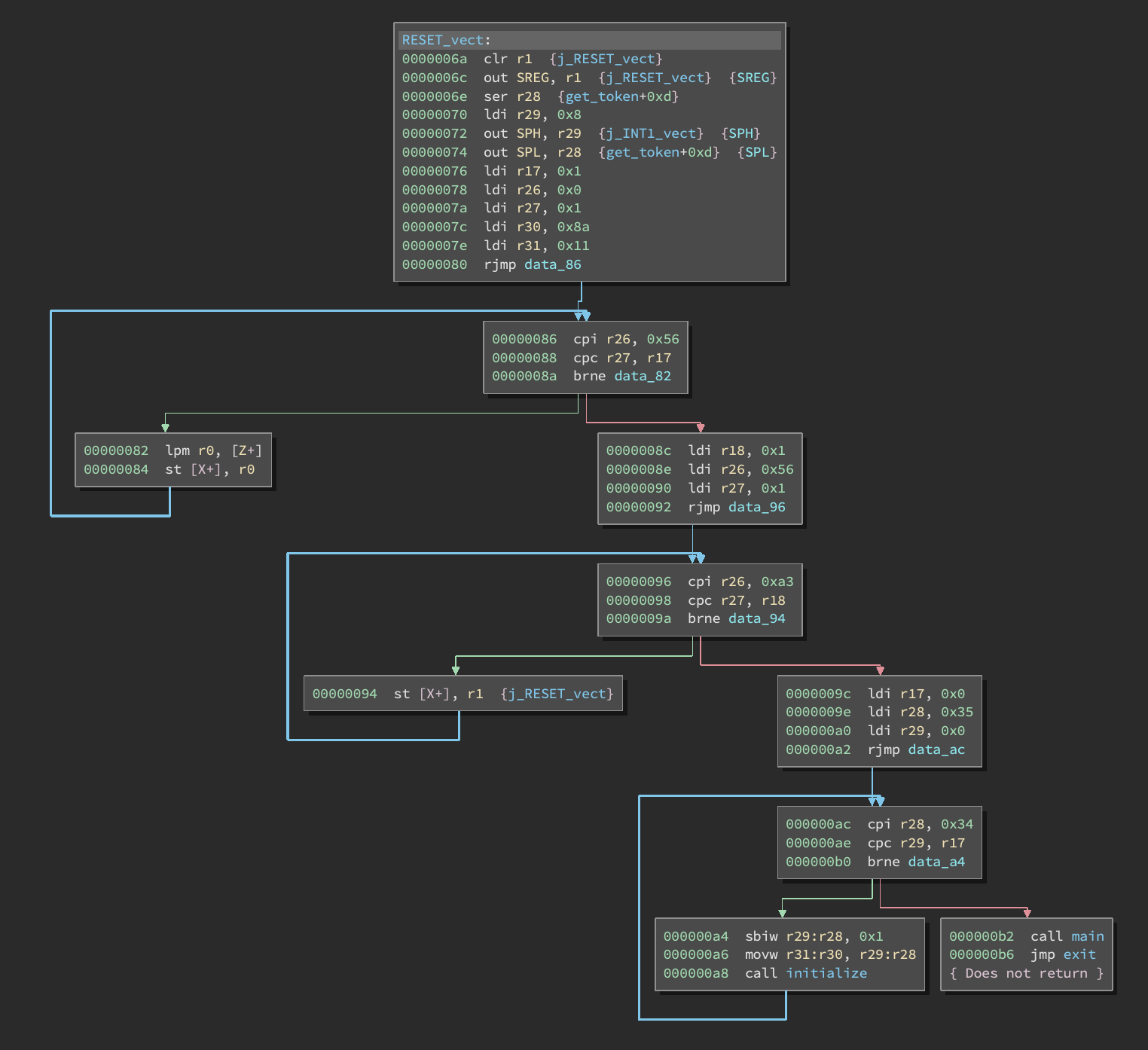Click the 'Does not return' annotation
1148x1050 pixels.
click(1026, 973)
